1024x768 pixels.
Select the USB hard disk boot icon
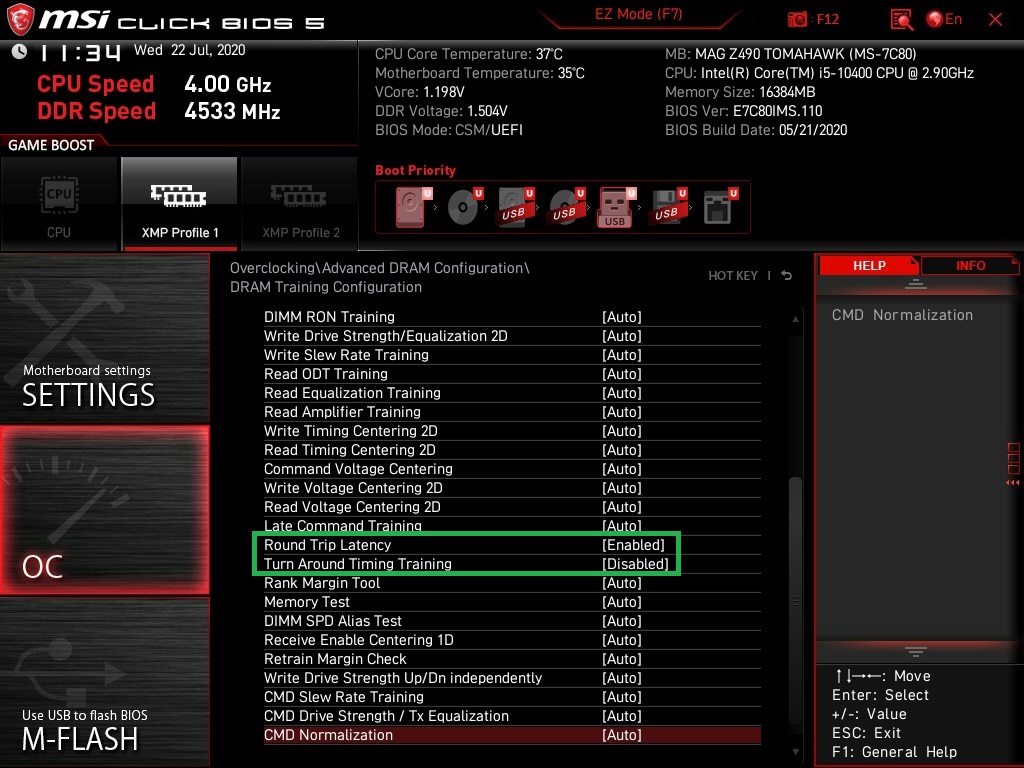pyautogui.click(x=515, y=207)
